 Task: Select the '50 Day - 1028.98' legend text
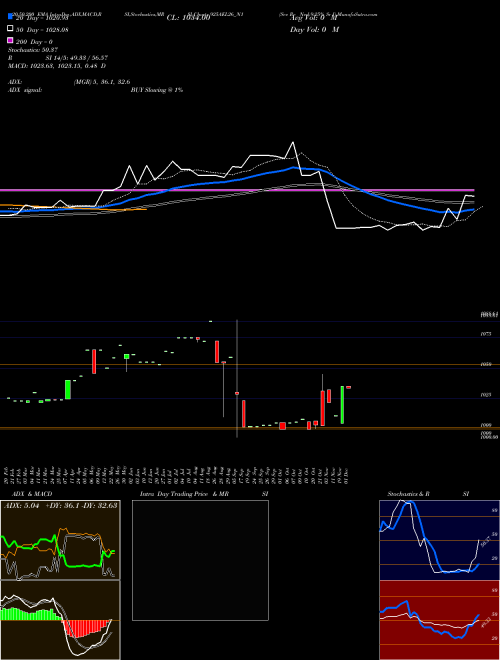(42, 30)
